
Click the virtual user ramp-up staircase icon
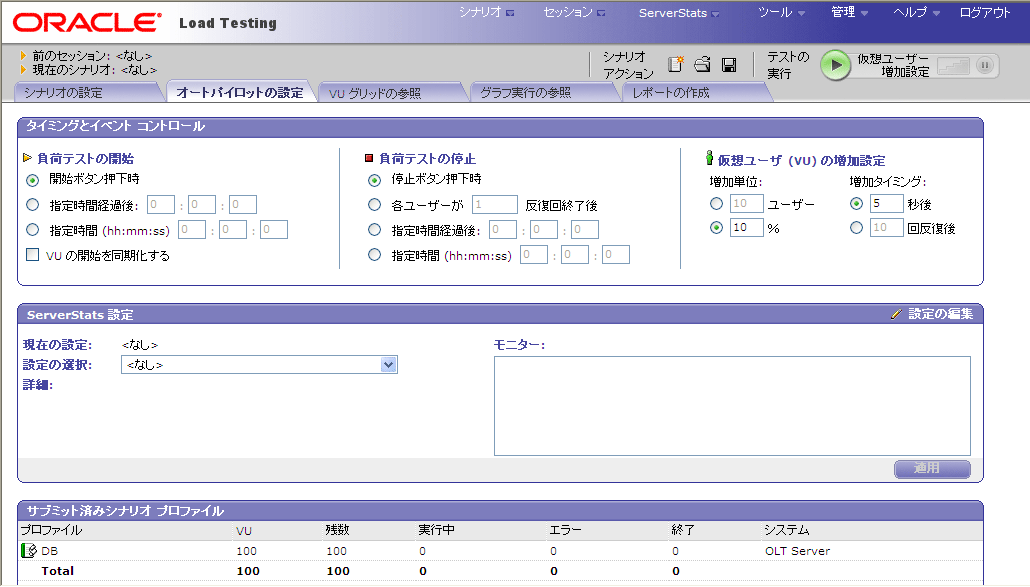[x=954, y=65]
